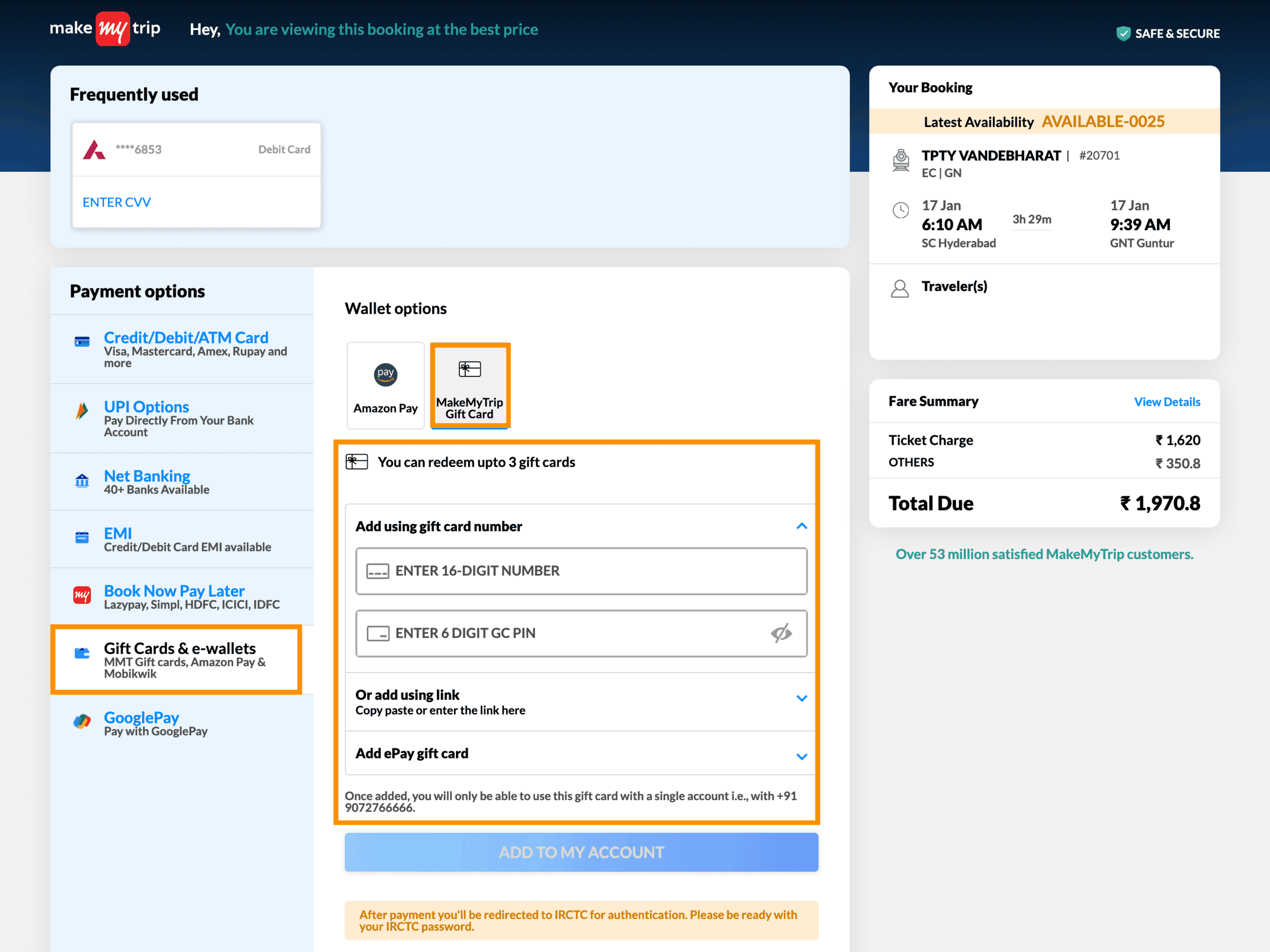
Task: Click ADD TO MY ACCOUNT button
Action: coord(581,852)
